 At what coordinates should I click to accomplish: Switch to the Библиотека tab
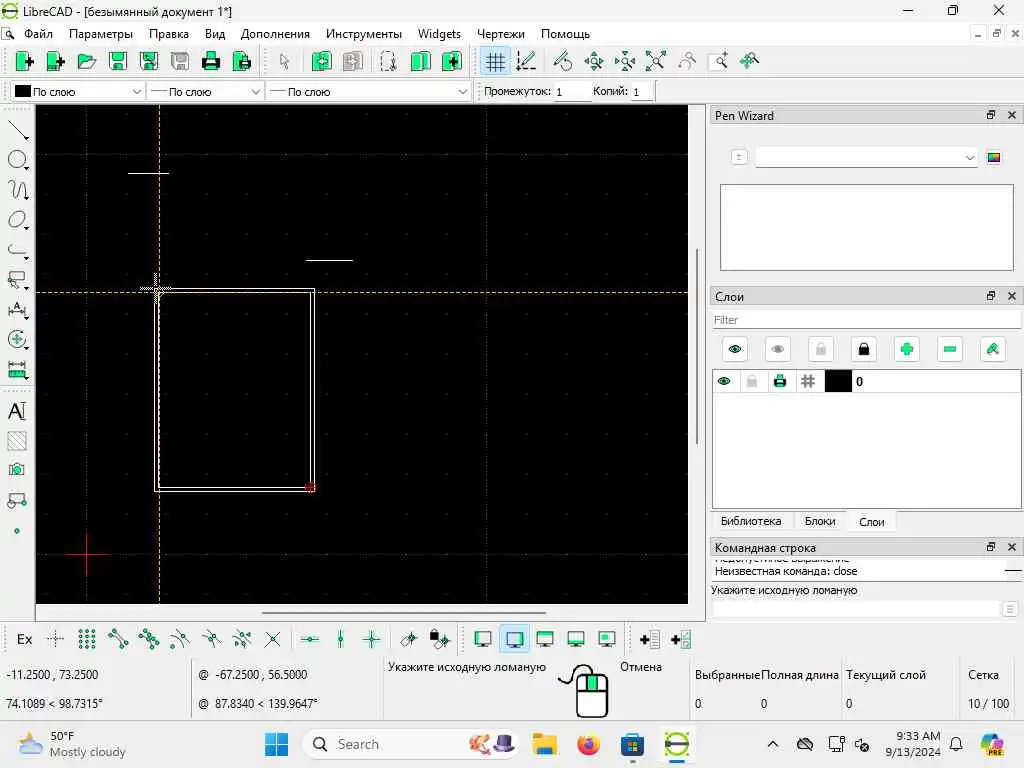coord(750,521)
